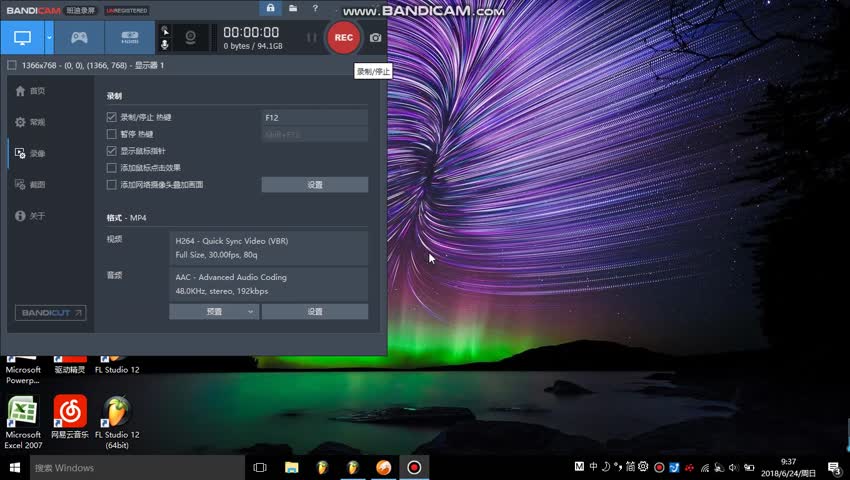Image resolution: width=850 pixels, height=480 pixels.
Task: Open the 常规 (General) sidebar tab
Action: click(x=30, y=122)
